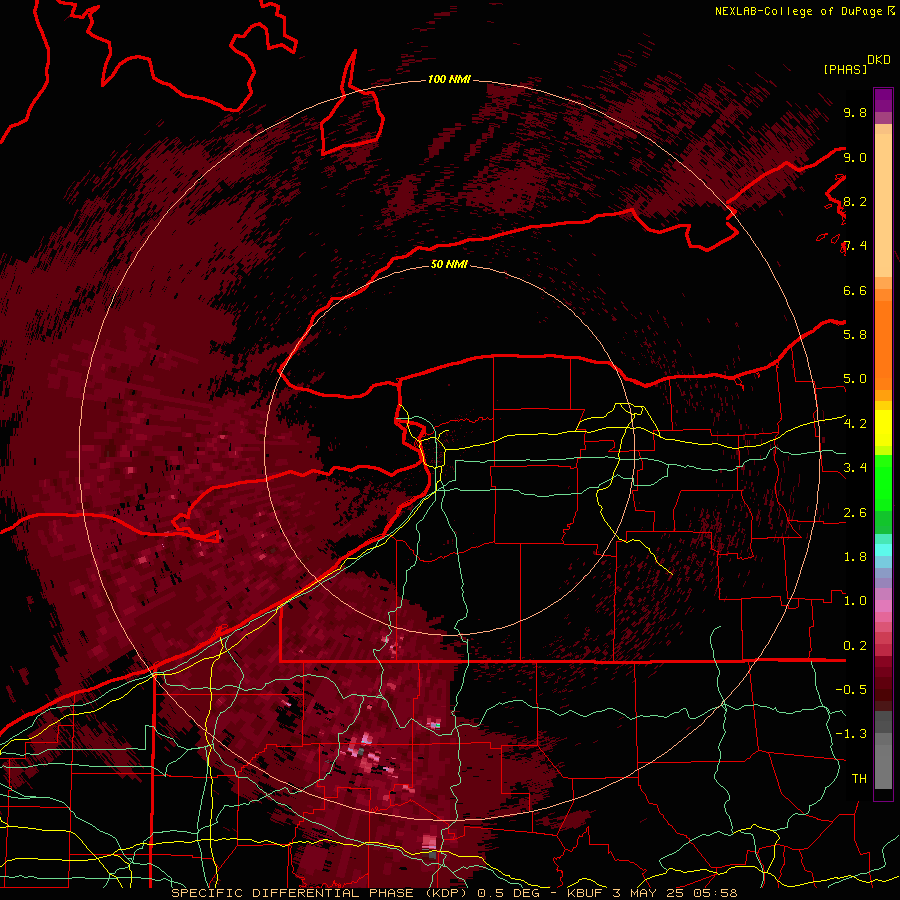This screenshot has width=900, height=900.
Task: Click the KBUF station identifier
Action: click(x=586, y=893)
